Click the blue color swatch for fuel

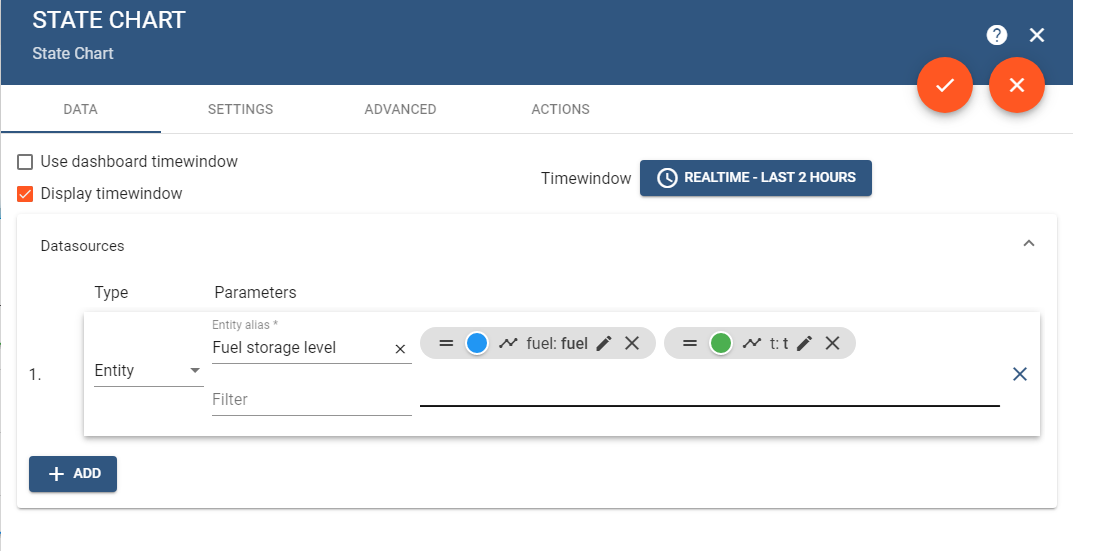click(477, 343)
